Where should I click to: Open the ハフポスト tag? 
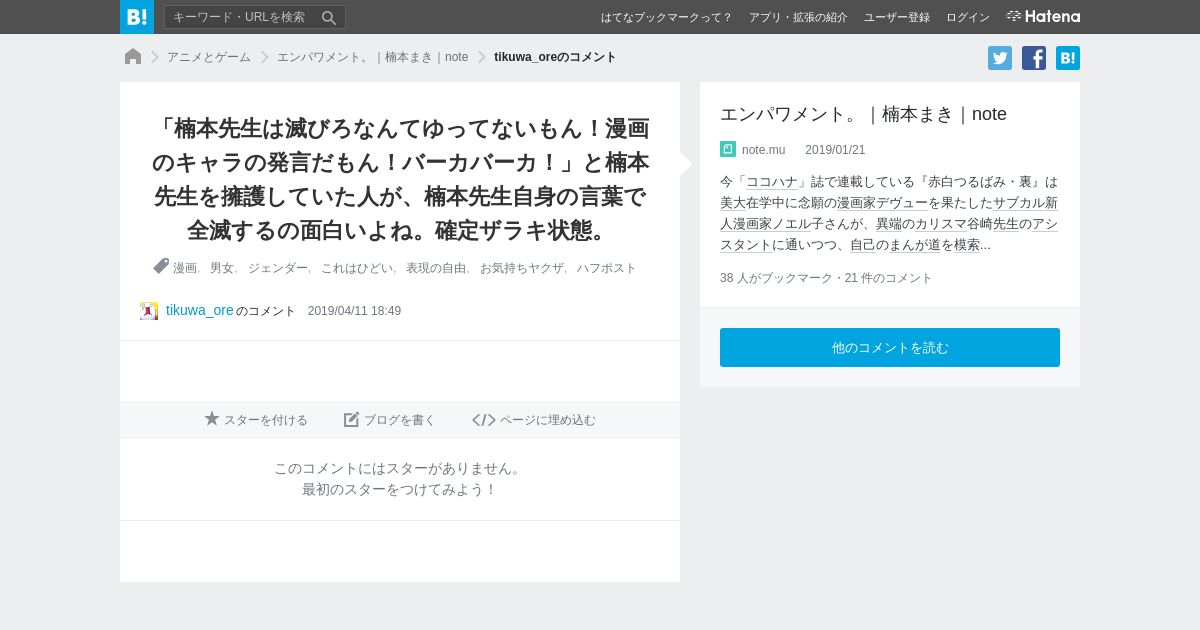tap(606, 268)
